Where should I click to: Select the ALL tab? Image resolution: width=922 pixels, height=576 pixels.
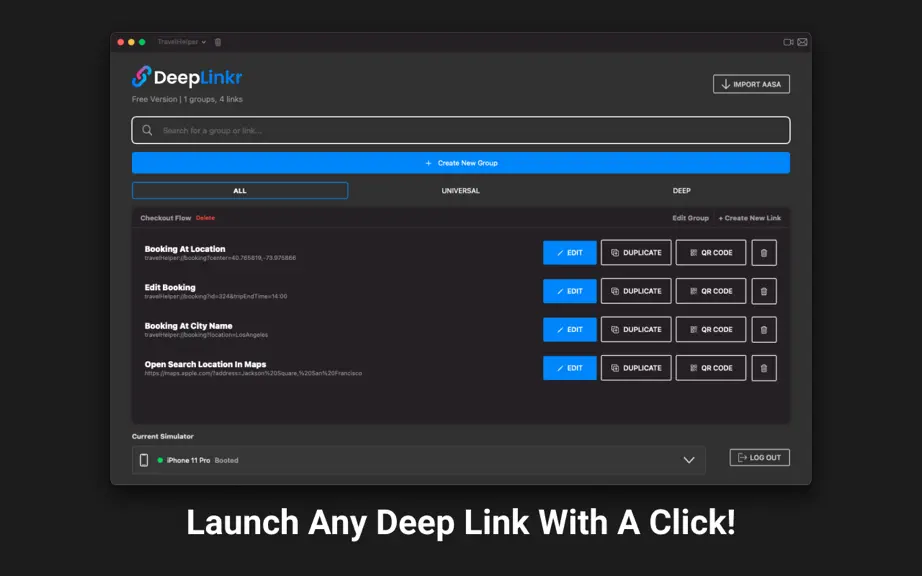[x=240, y=190]
